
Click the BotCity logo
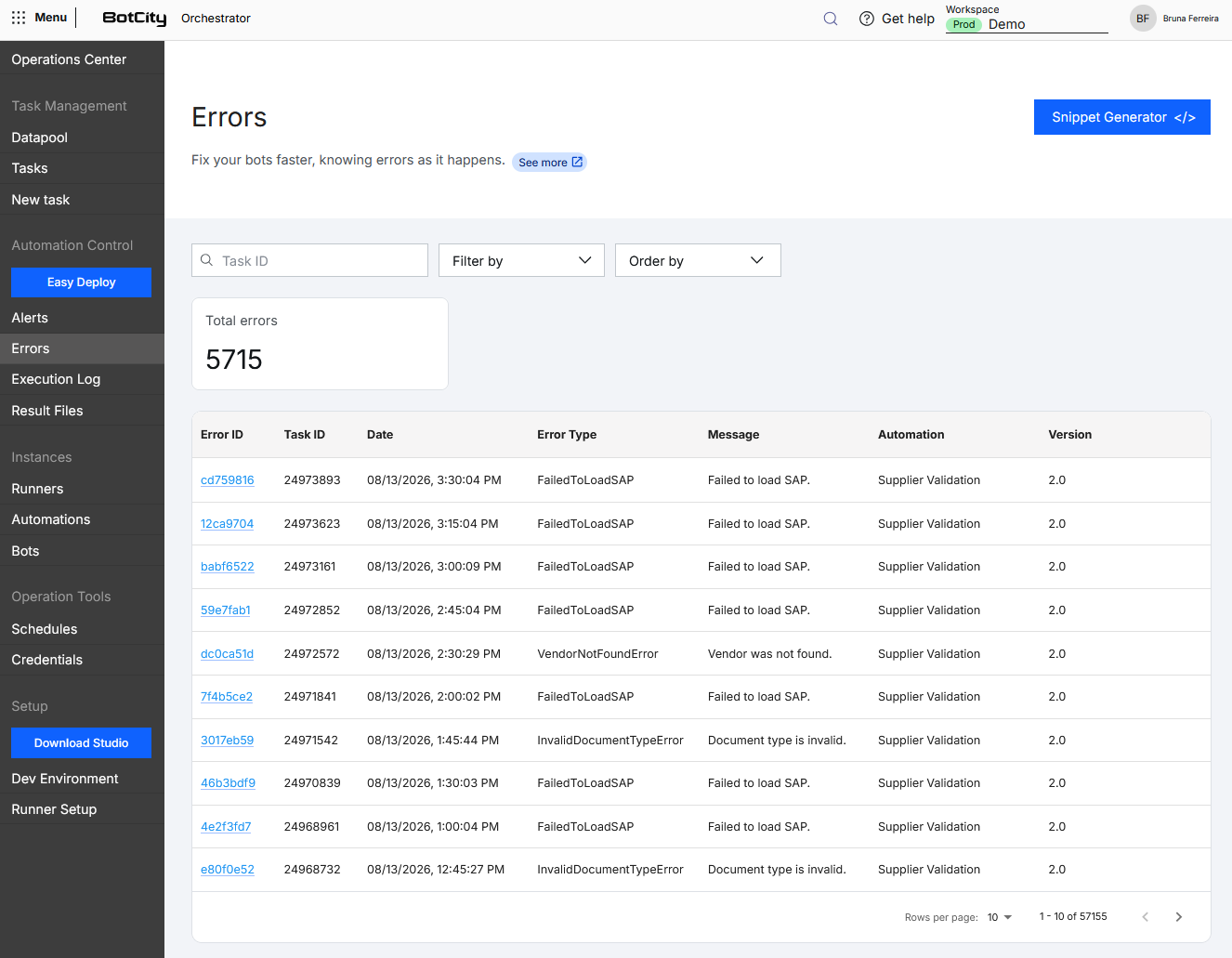point(135,19)
